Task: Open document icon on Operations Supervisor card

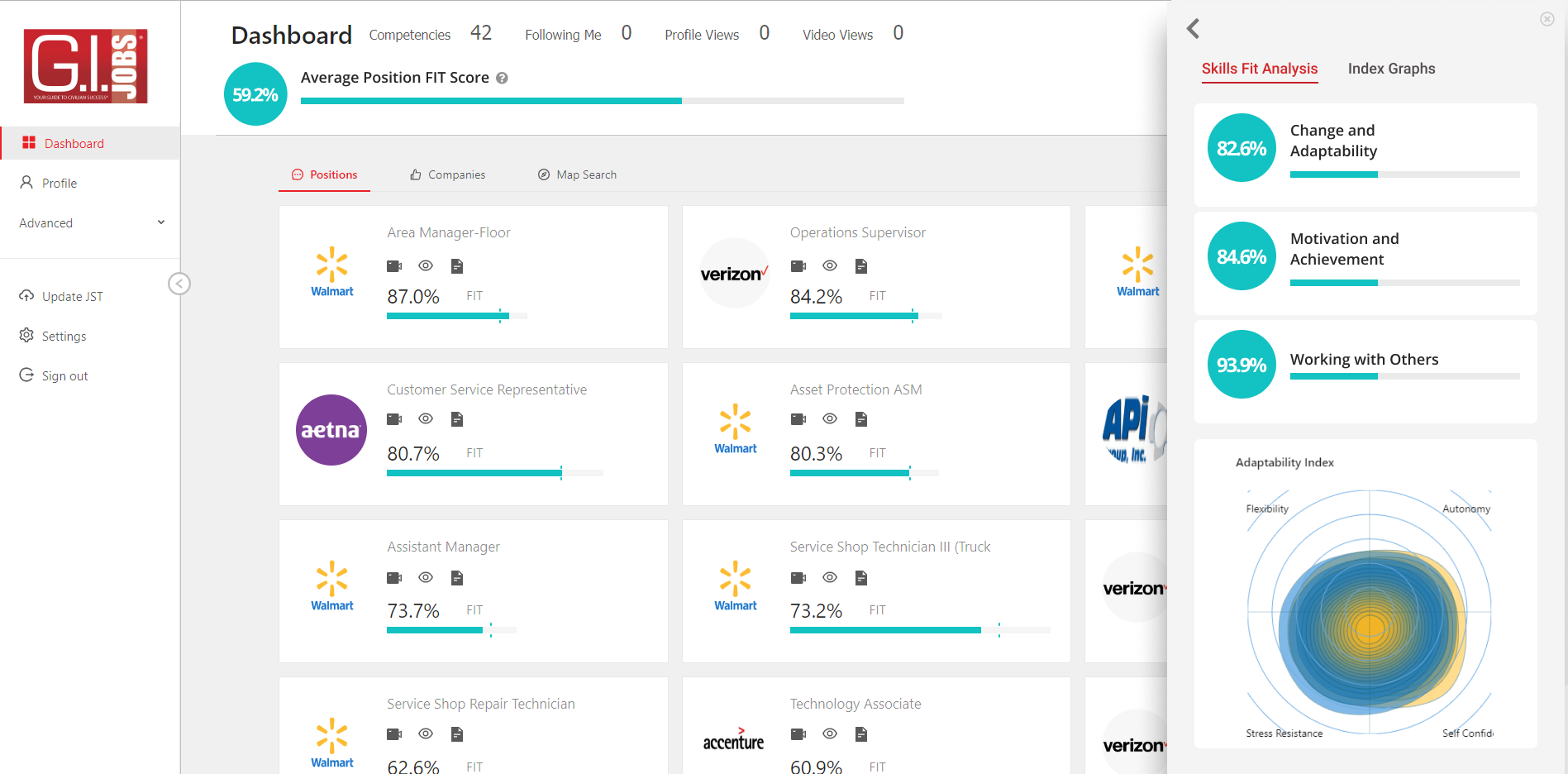Action: pyautogui.click(x=861, y=266)
